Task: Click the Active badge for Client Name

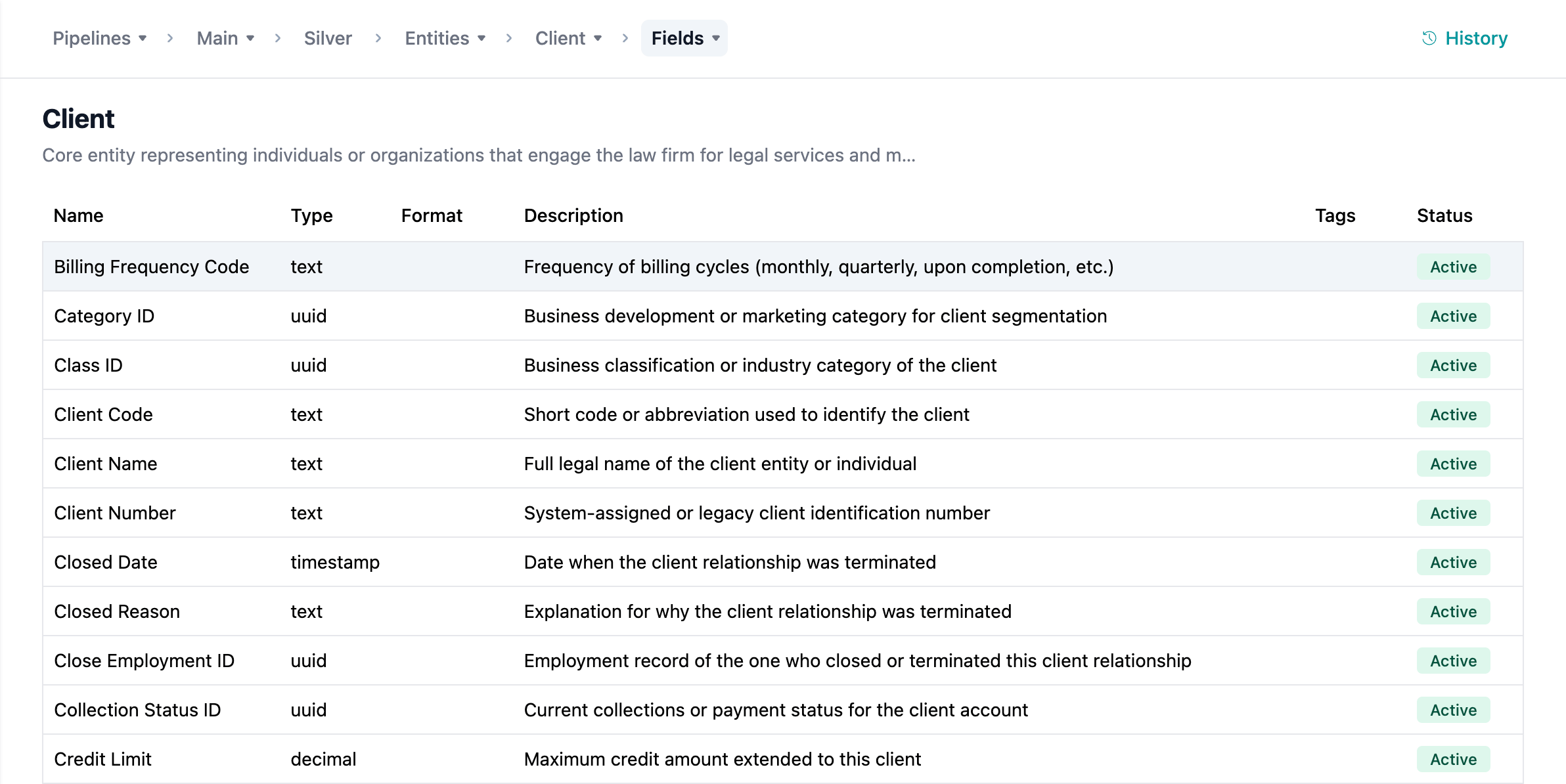Action: tap(1453, 464)
